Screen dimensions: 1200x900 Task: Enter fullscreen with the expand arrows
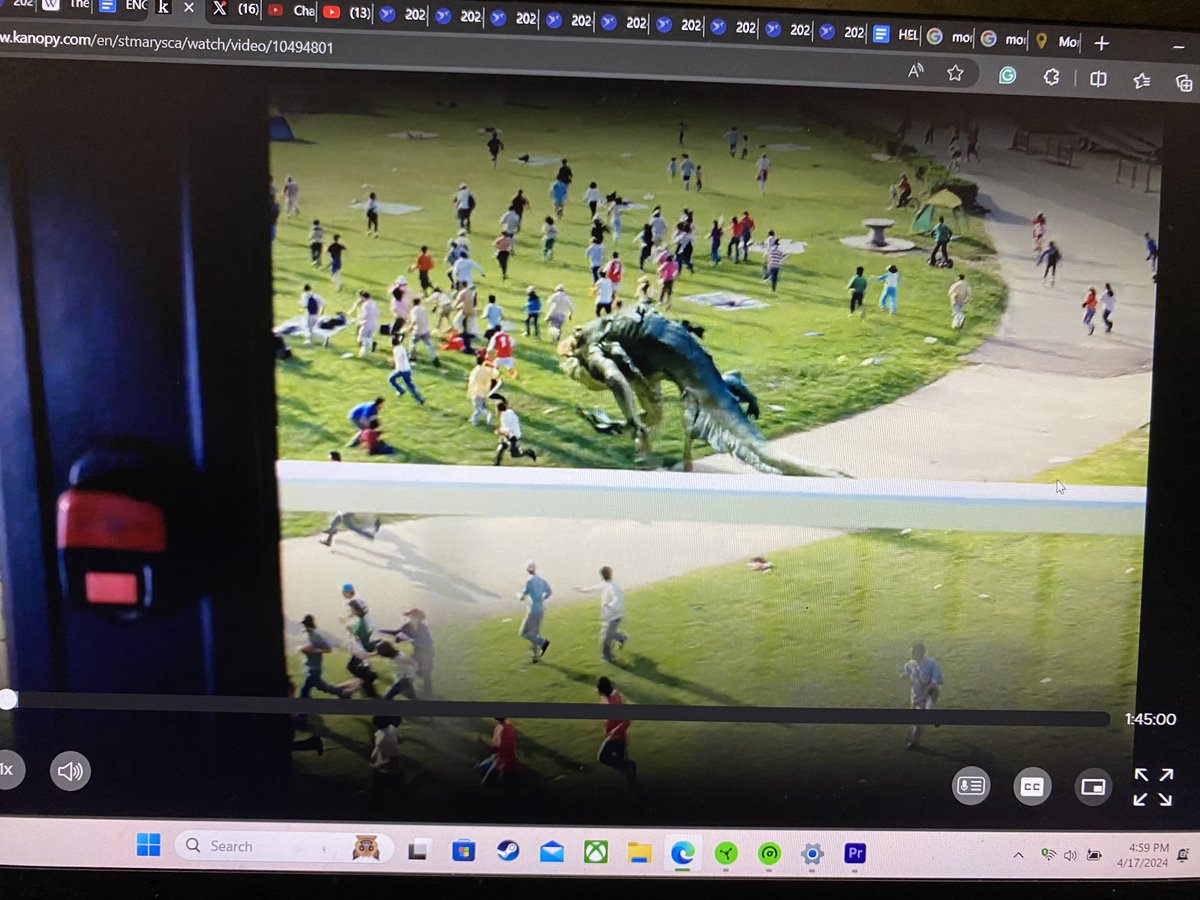[x=1153, y=787]
